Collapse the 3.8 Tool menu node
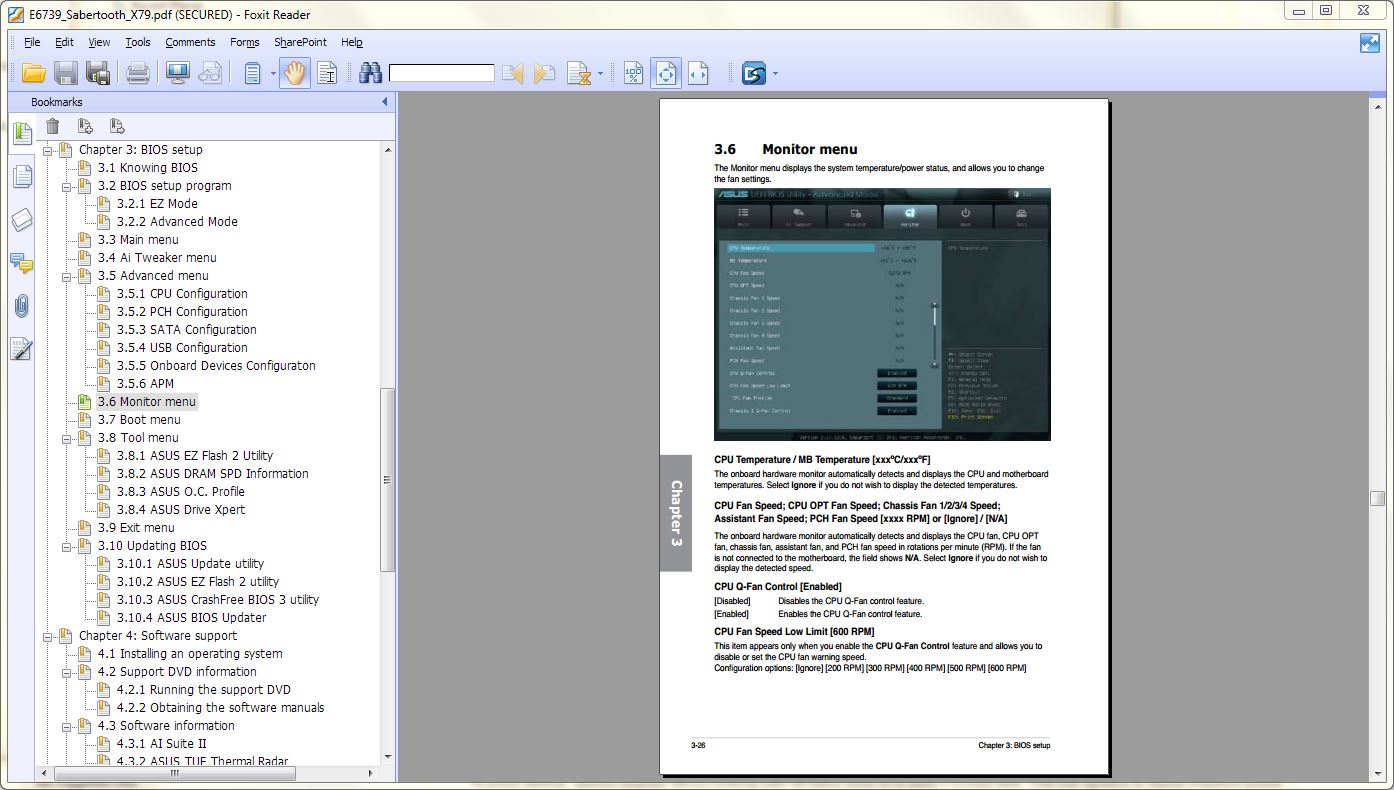 (67, 438)
